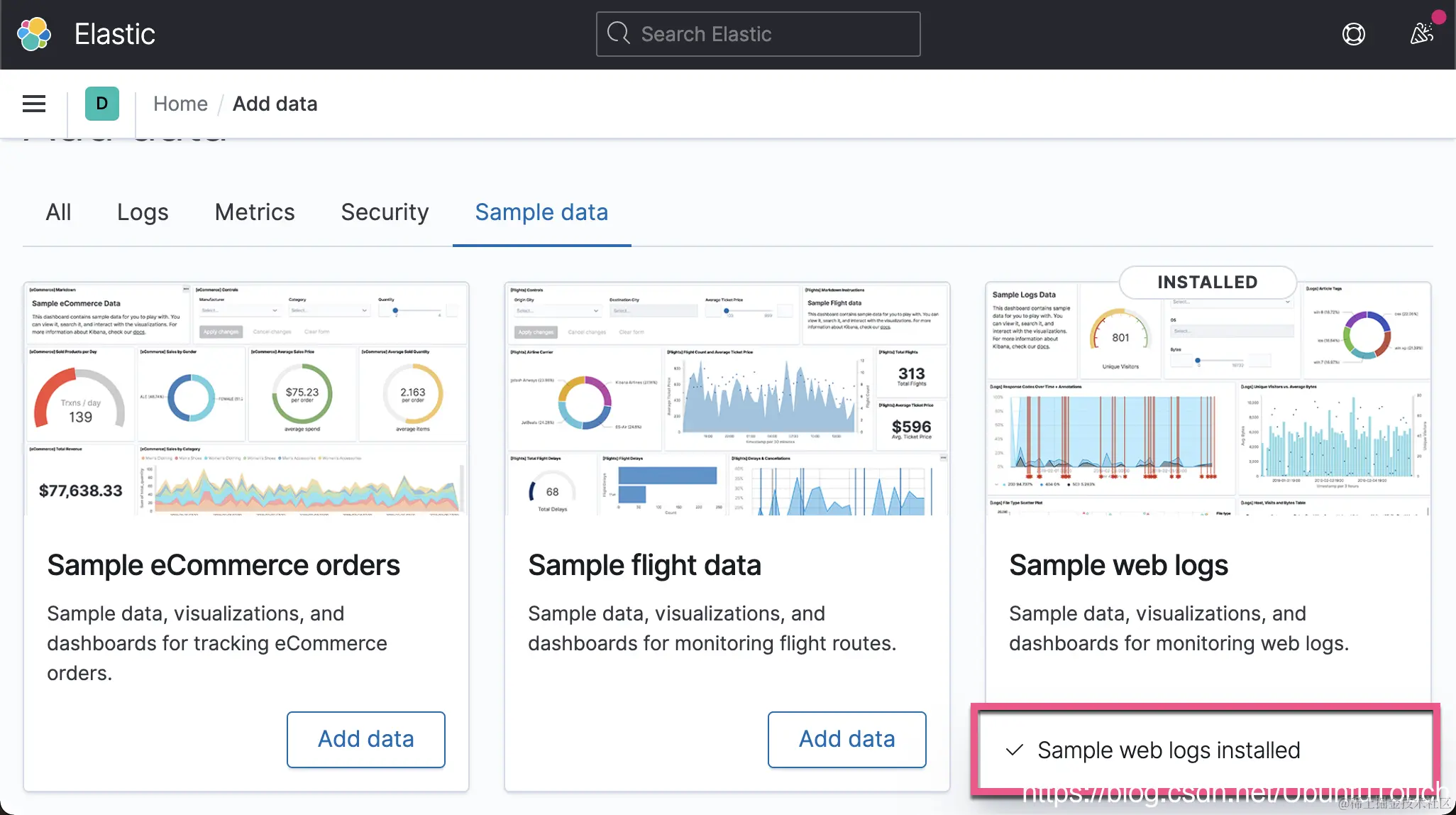Click the D space avatar
Image resolution: width=1456 pixels, height=815 pixels.
click(101, 104)
